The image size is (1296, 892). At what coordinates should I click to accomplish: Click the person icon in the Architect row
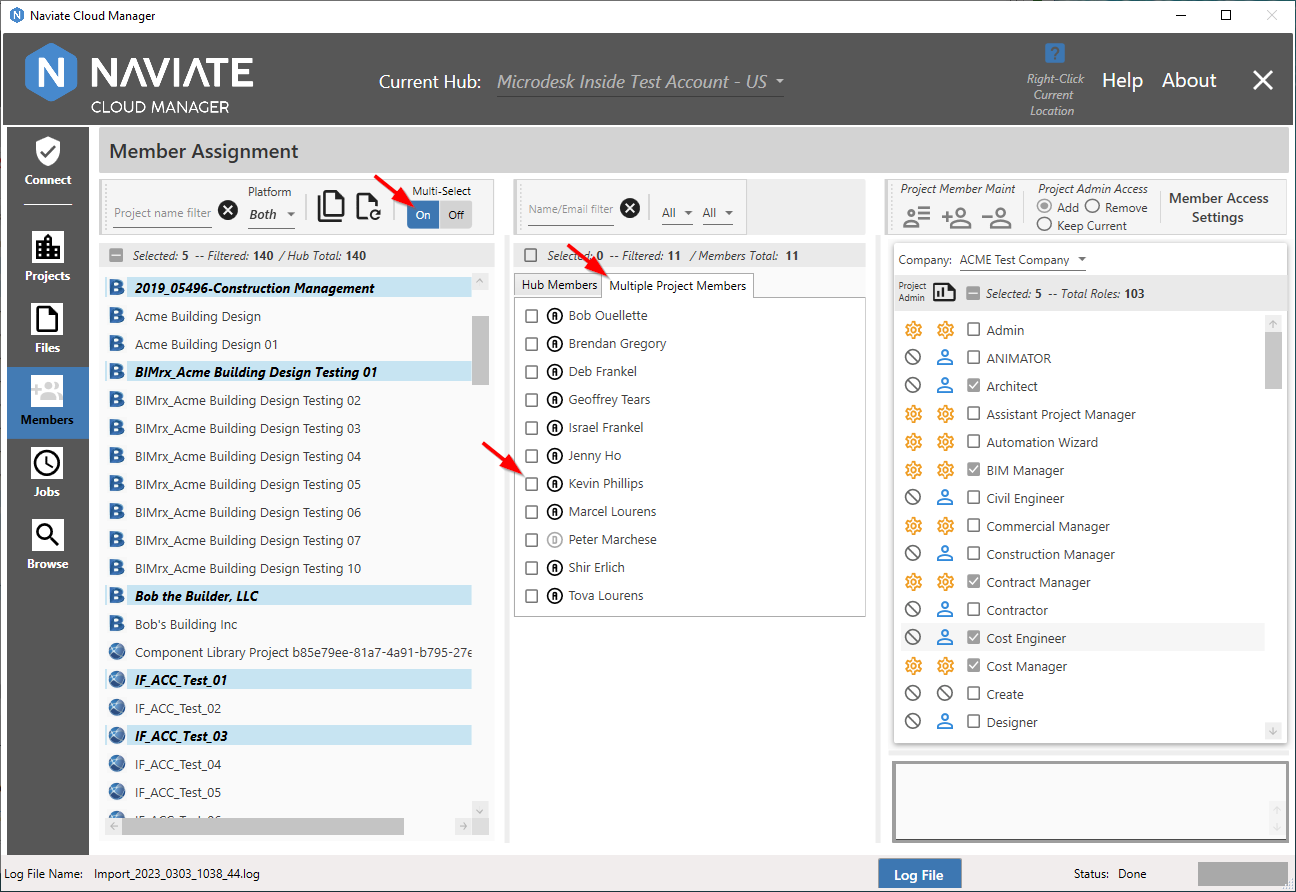coord(945,386)
